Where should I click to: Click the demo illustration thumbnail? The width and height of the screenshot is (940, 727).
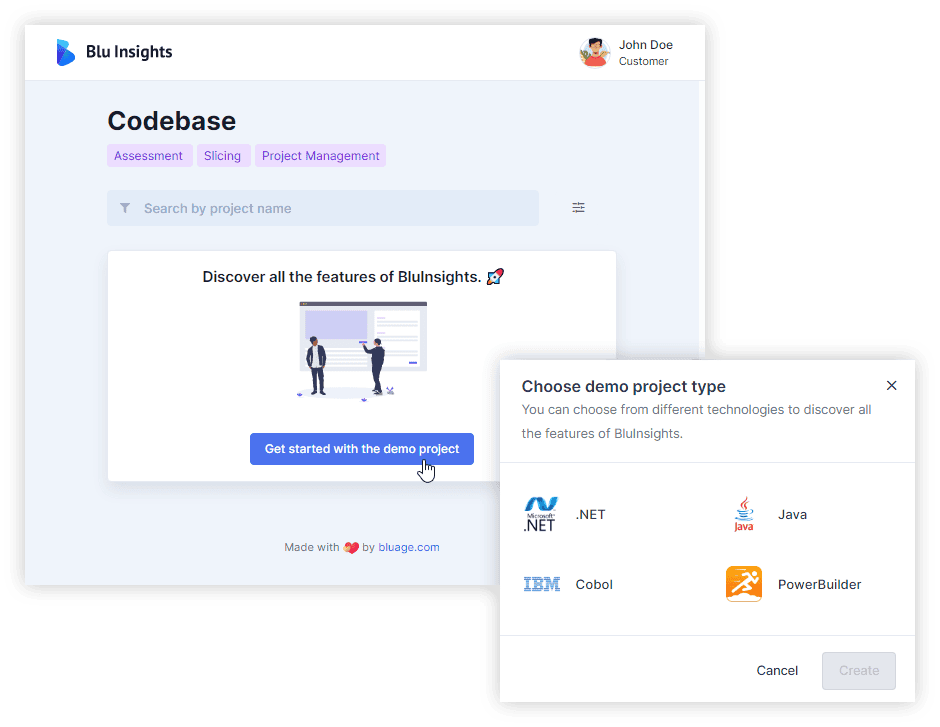(363, 351)
